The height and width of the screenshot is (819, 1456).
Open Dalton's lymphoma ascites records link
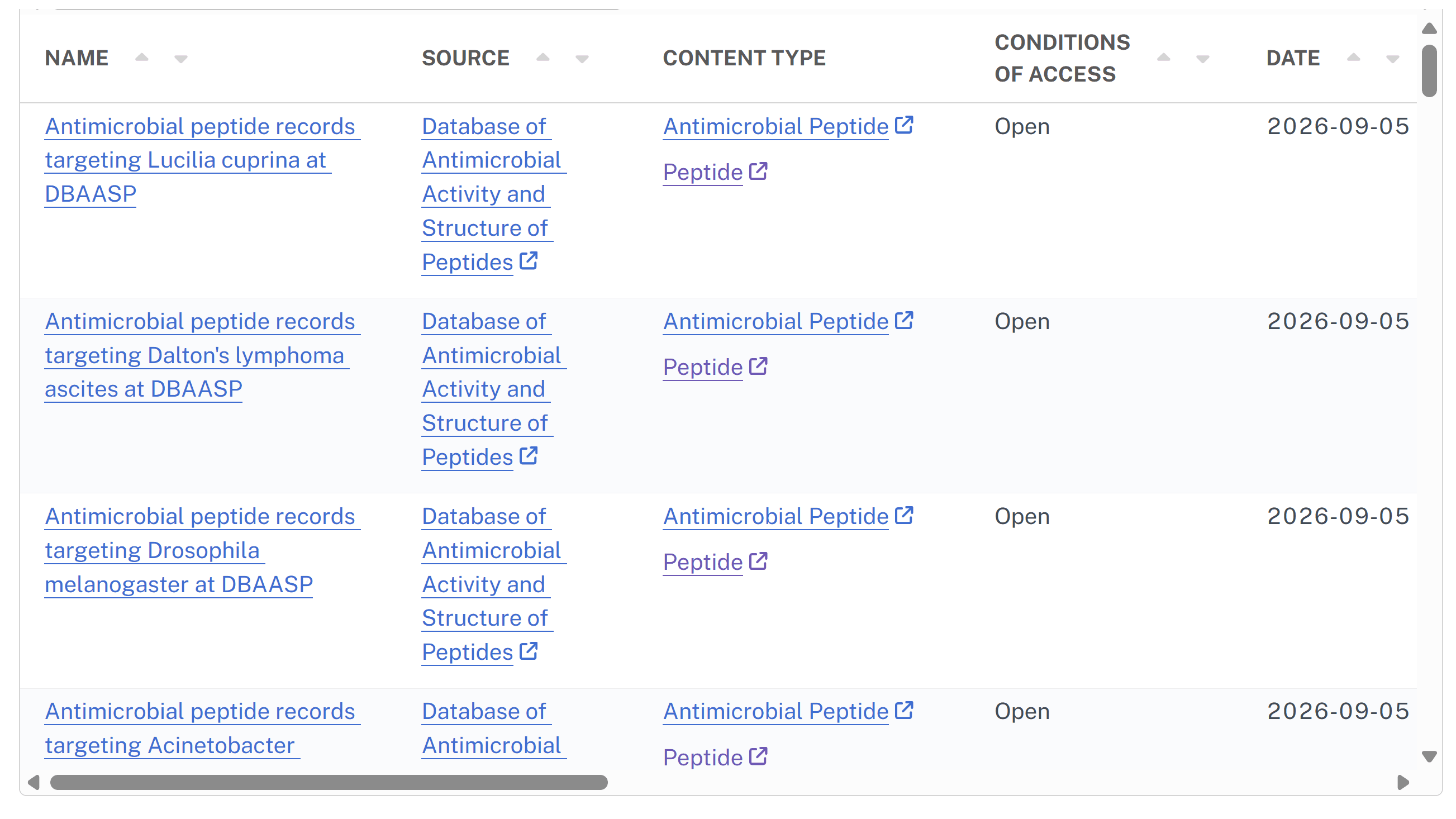tap(202, 355)
